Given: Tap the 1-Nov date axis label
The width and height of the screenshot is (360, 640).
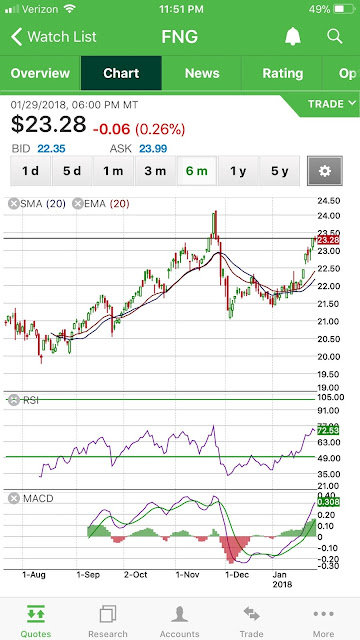Looking at the screenshot, I should 188,575.
